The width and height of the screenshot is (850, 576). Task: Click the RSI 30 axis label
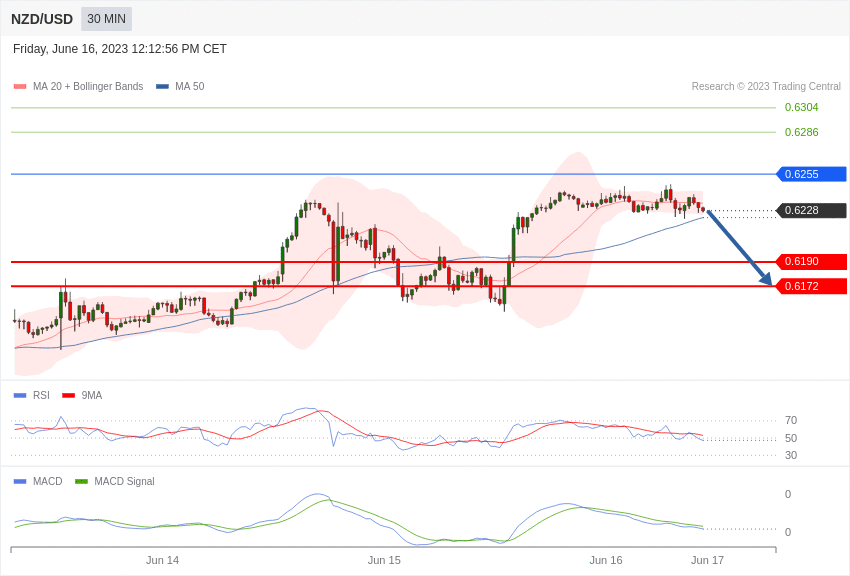point(791,455)
